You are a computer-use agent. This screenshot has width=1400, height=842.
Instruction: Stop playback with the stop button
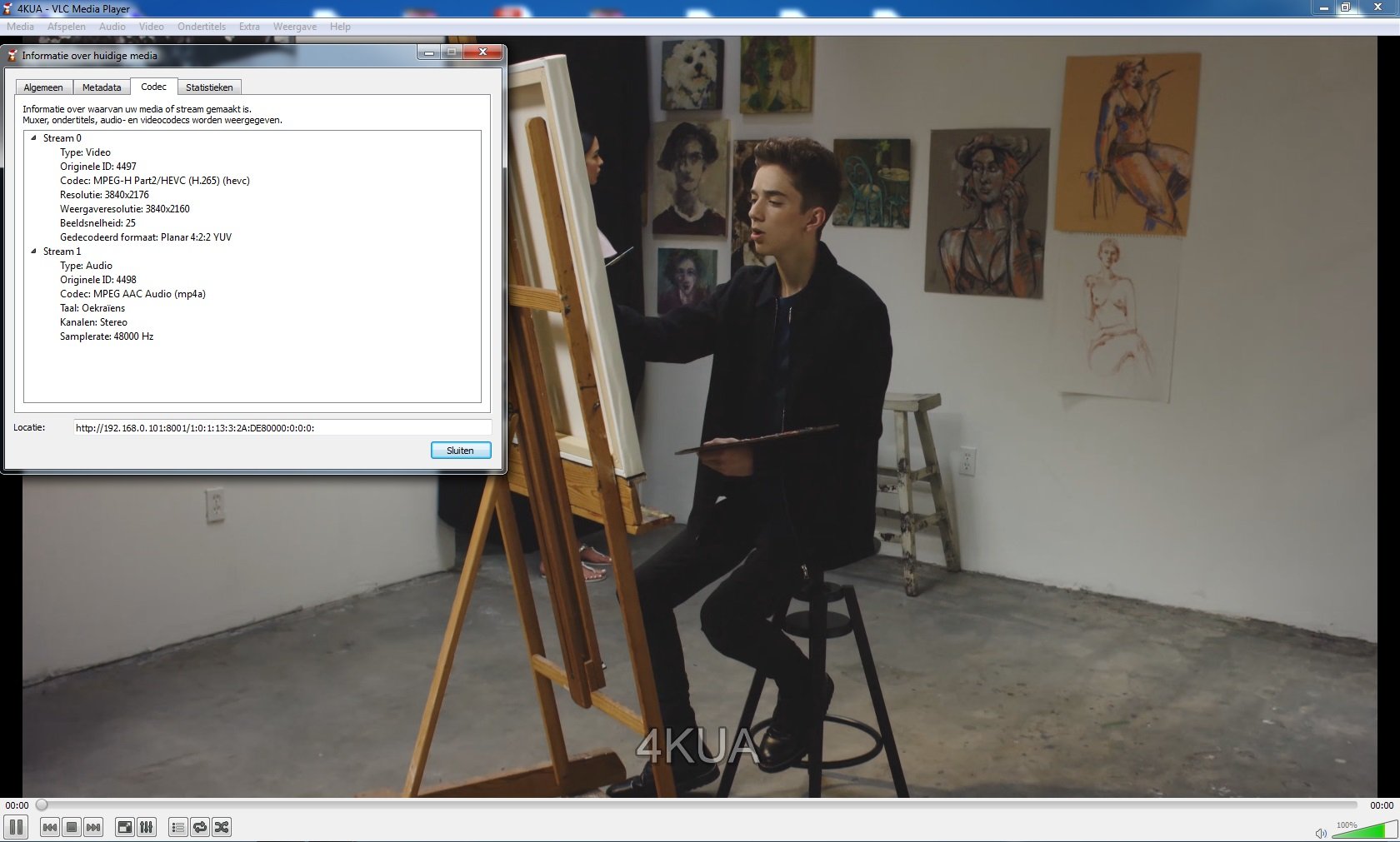pos(72,827)
